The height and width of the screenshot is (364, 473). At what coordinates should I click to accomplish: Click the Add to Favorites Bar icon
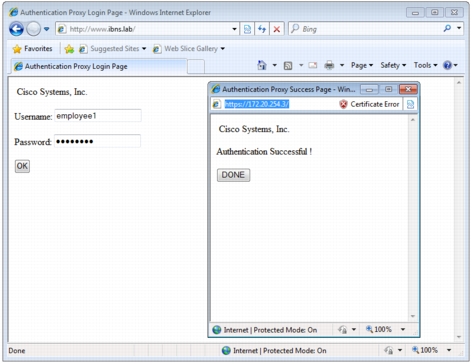[69, 49]
